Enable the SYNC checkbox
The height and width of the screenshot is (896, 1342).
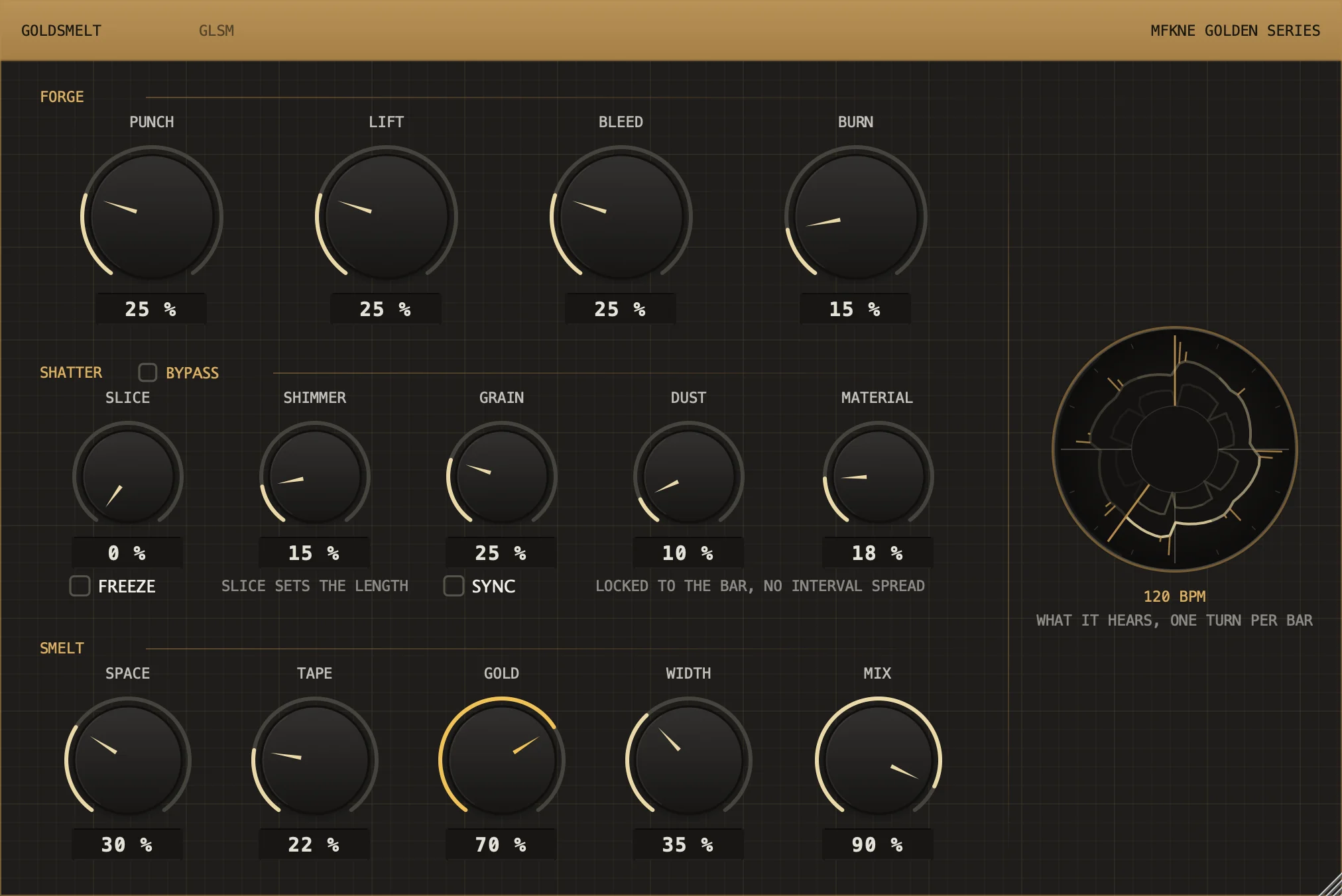454,586
